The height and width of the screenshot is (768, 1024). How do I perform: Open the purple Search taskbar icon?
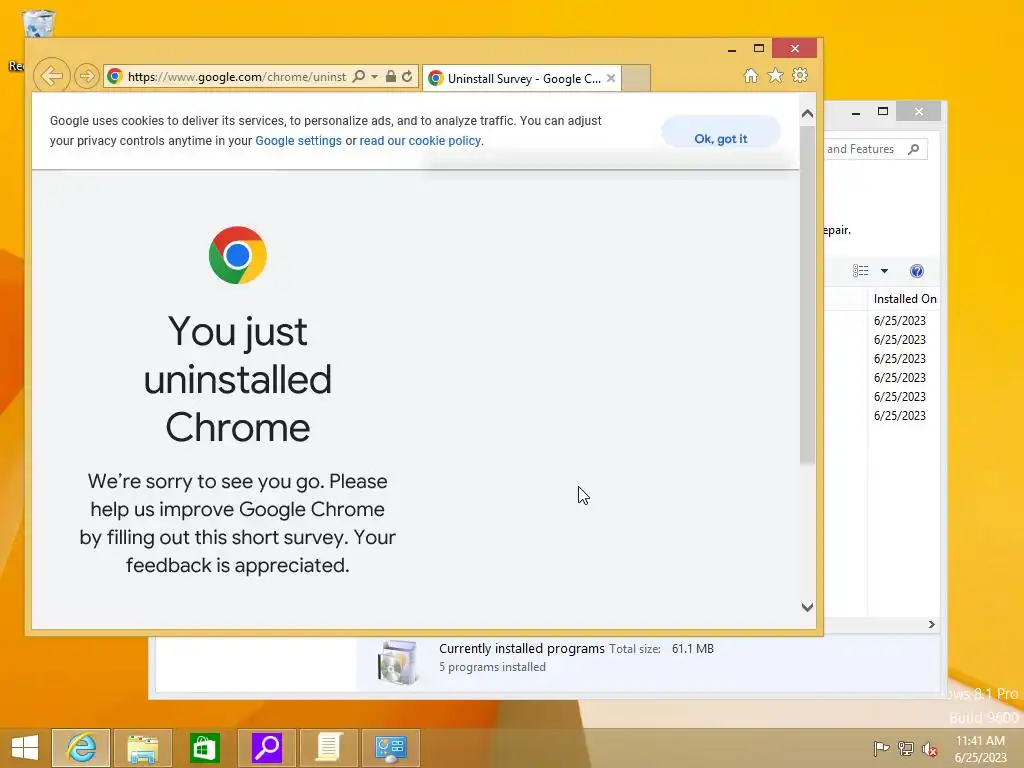(x=266, y=747)
